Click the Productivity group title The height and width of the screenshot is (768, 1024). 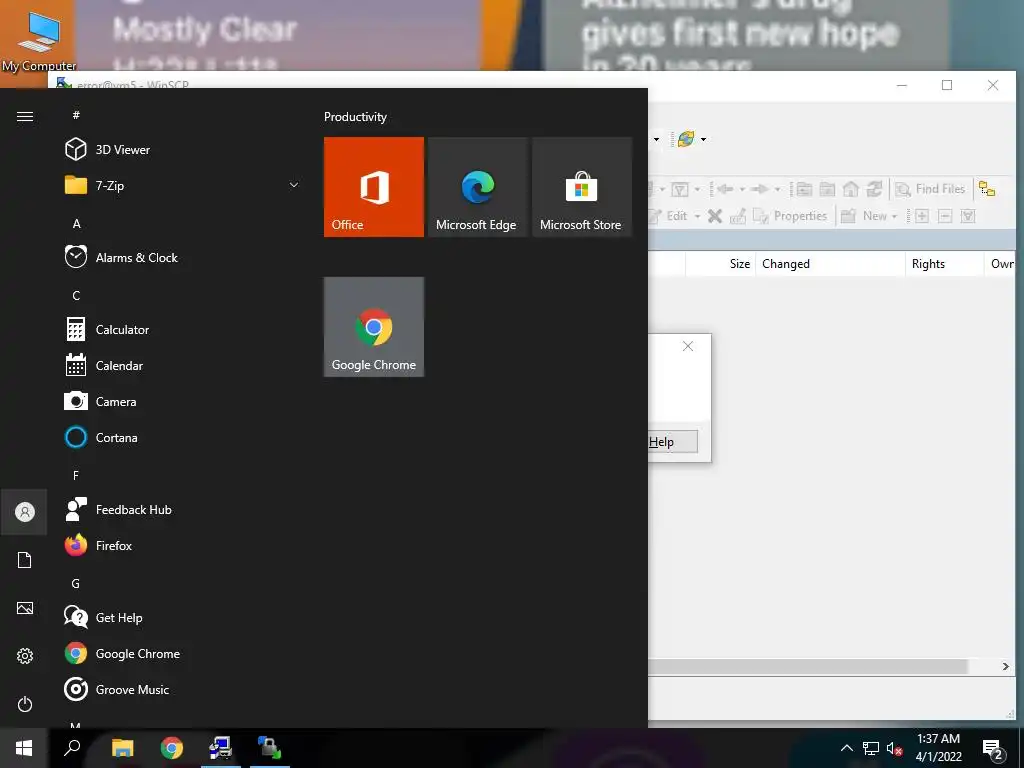point(355,117)
